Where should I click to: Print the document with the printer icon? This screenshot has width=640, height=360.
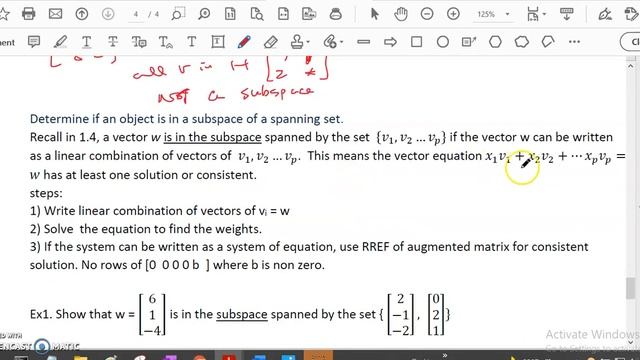pyautogui.click(x=28, y=14)
